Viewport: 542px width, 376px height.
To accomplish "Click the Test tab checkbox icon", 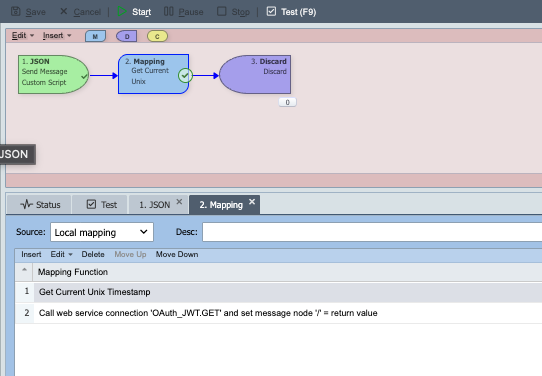I will pos(91,204).
